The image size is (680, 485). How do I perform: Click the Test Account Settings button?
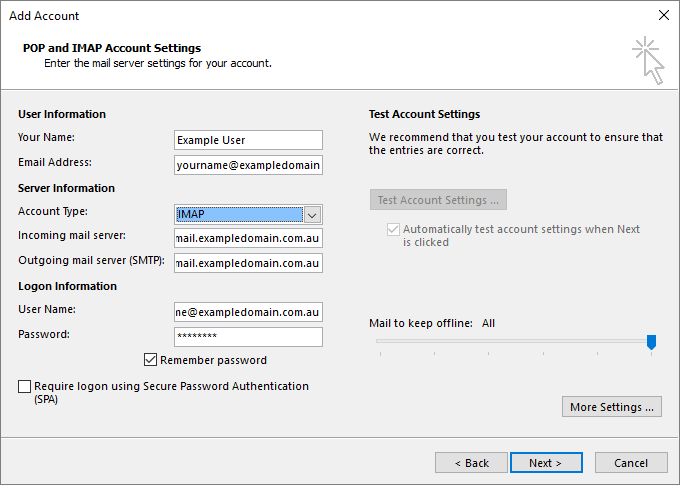coord(438,199)
